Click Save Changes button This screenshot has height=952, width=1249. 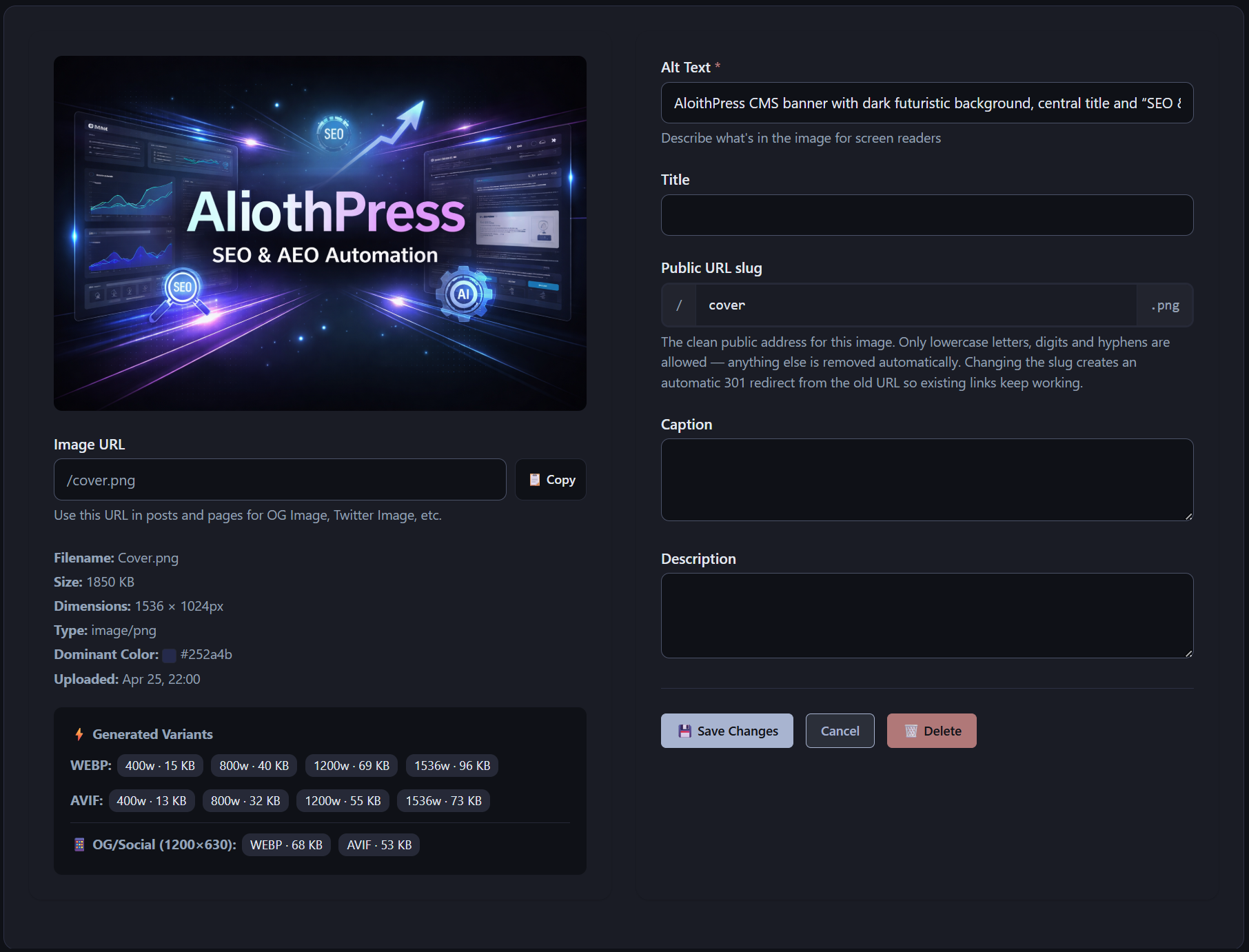(x=727, y=731)
